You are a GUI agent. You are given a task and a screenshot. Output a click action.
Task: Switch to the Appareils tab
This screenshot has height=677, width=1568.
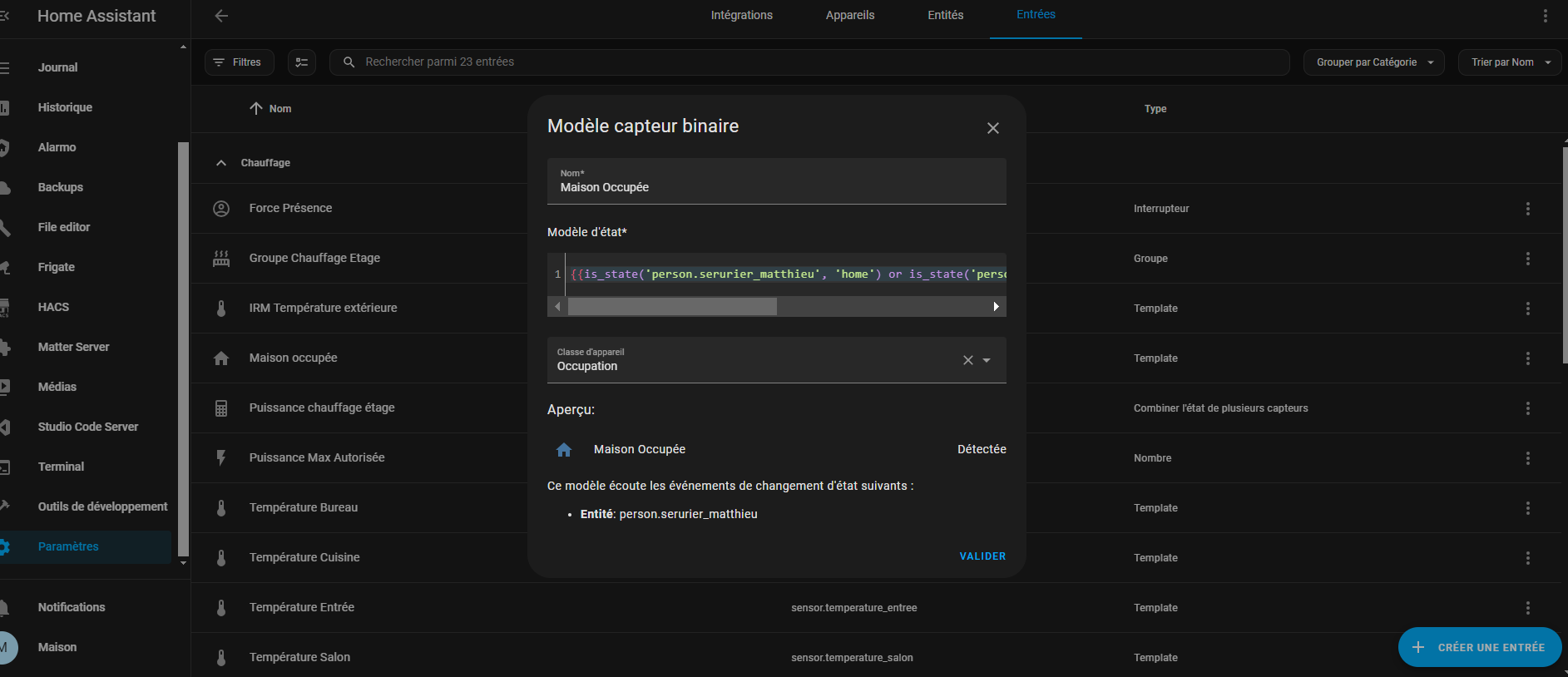click(849, 16)
